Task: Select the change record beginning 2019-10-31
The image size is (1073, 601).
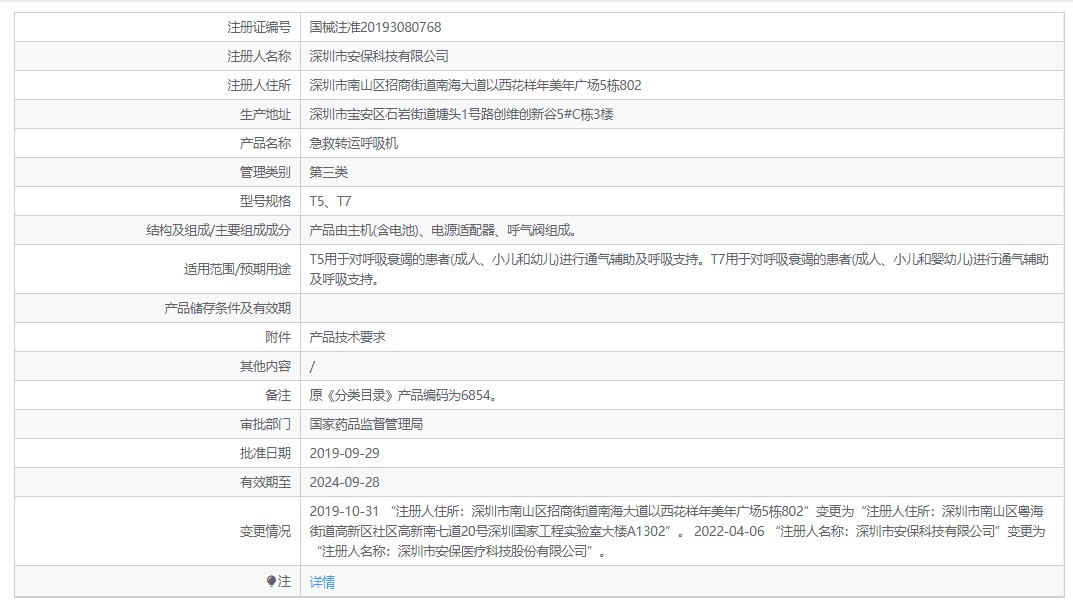Action: coord(677,531)
